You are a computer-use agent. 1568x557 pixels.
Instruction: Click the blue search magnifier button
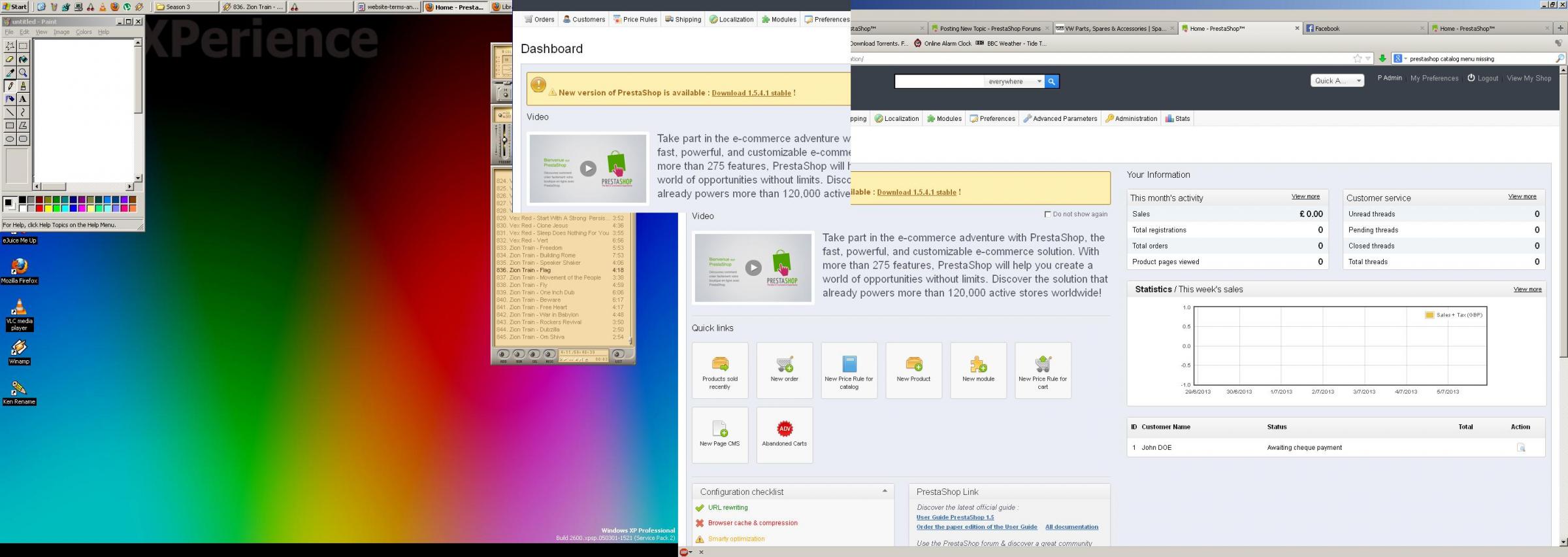coord(1051,82)
